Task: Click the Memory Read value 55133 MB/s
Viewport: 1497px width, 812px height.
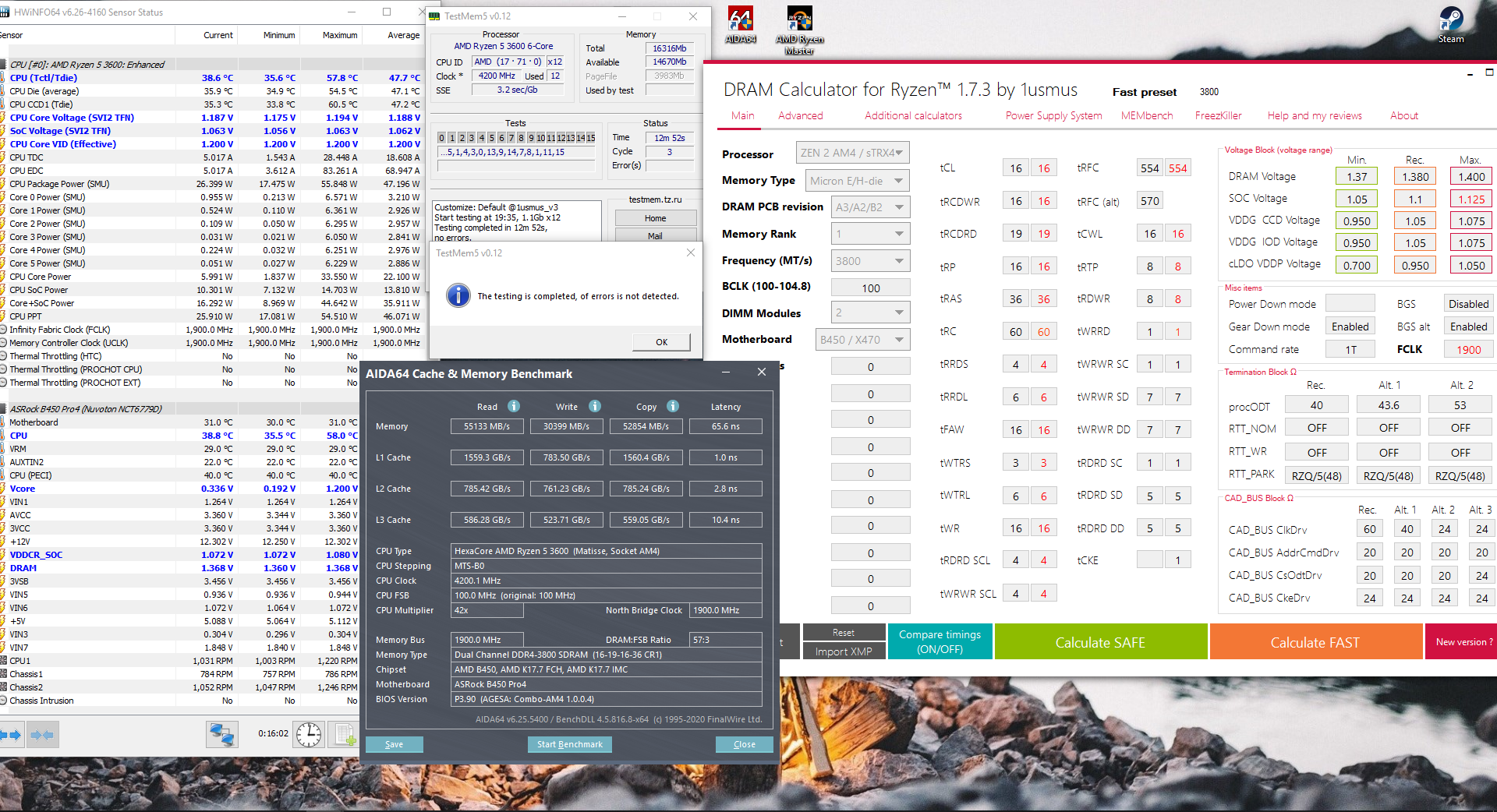Action: 487,426
